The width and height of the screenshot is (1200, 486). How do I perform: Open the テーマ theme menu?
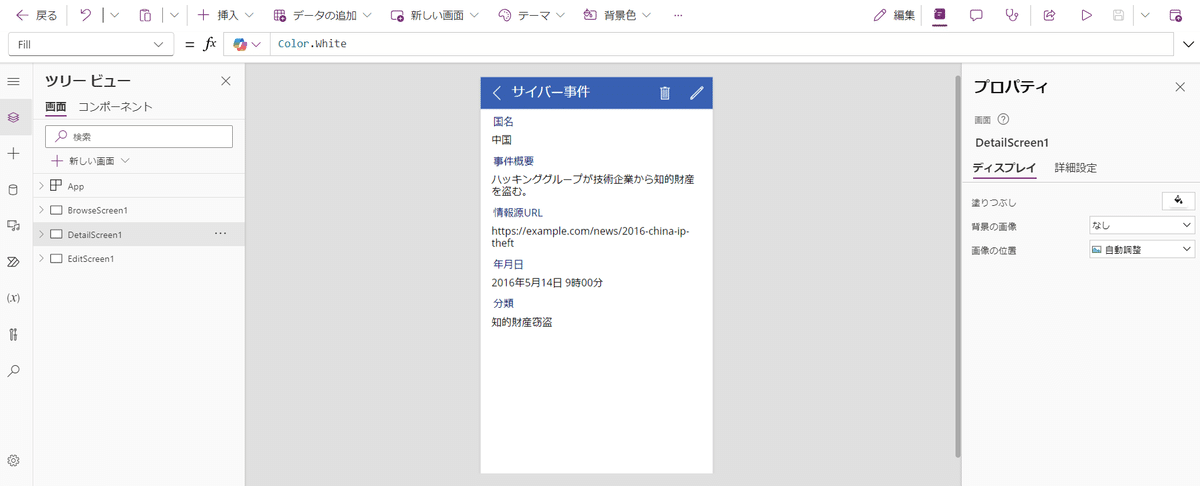pos(531,16)
